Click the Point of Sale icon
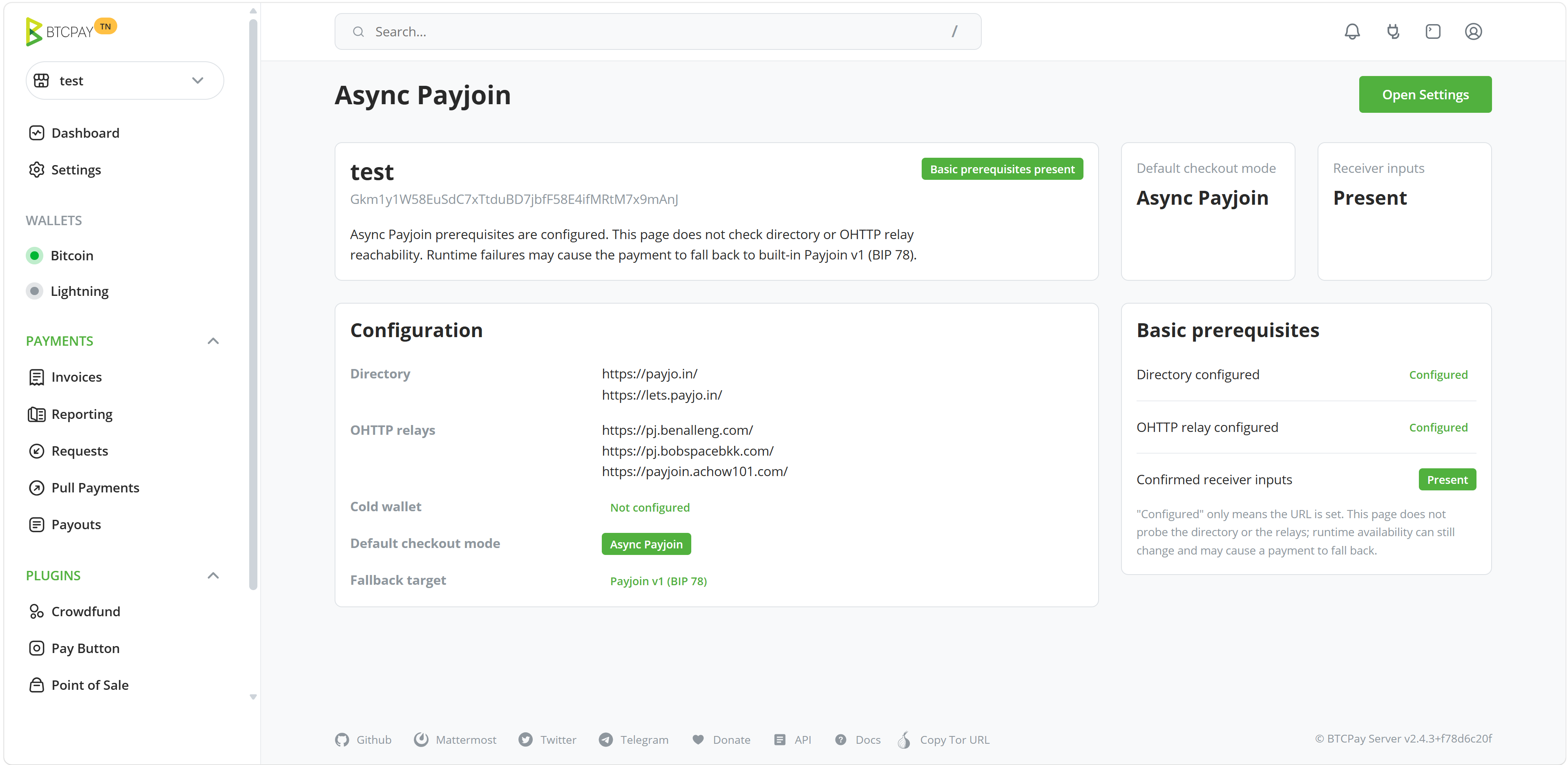This screenshot has height=765, width=1568. (36, 685)
